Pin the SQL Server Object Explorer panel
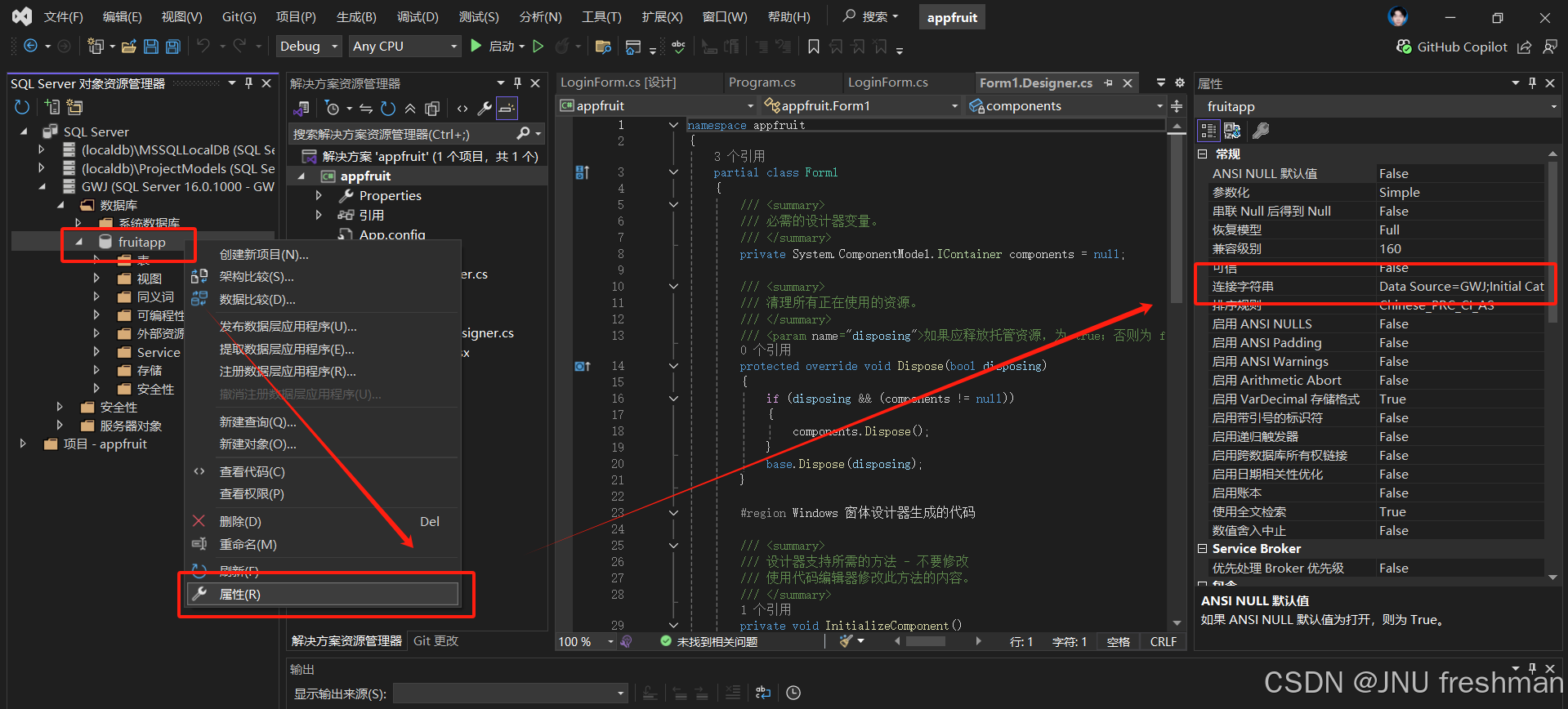Image resolution: width=1568 pixels, height=709 pixels. [x=249, y=83]
